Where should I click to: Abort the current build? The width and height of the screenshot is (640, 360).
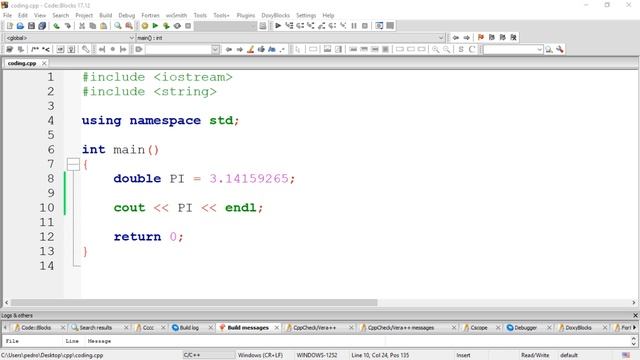188,26
